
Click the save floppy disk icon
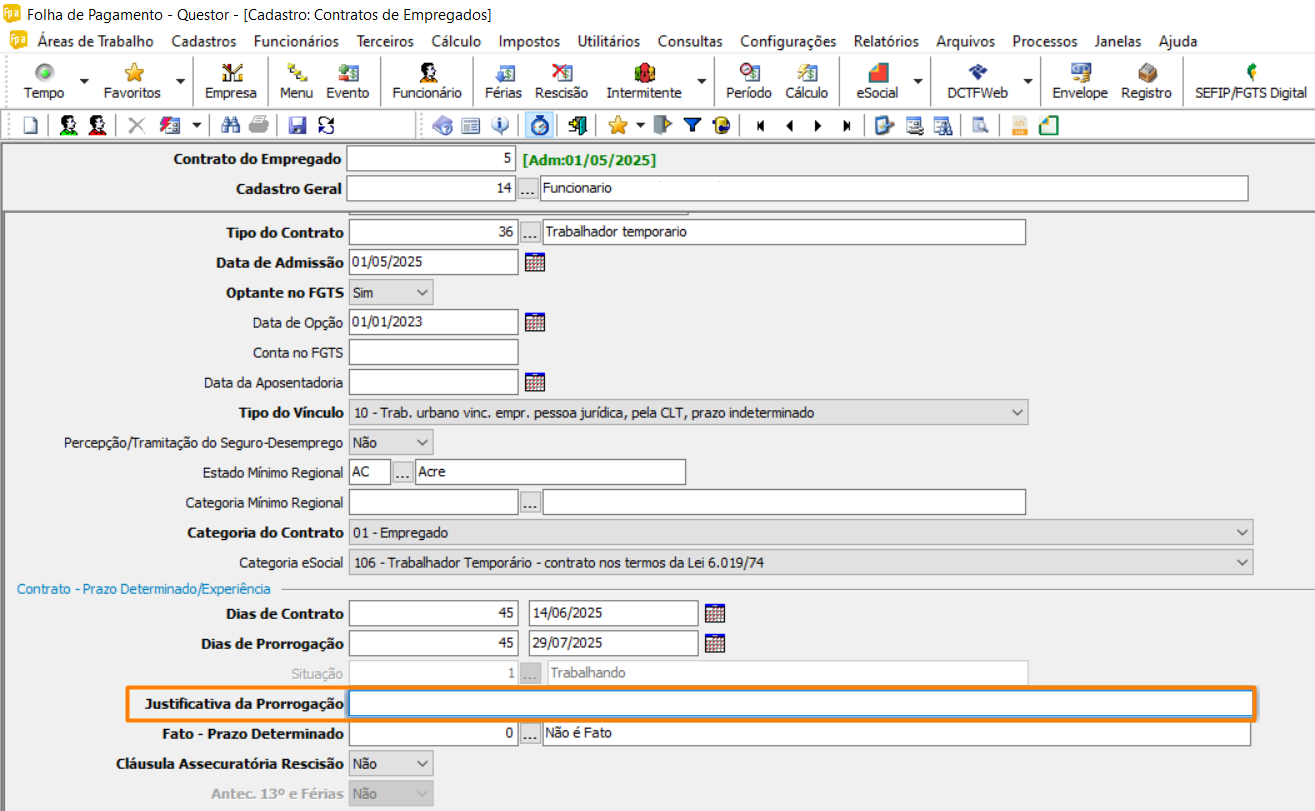click(x=297, y=125)
